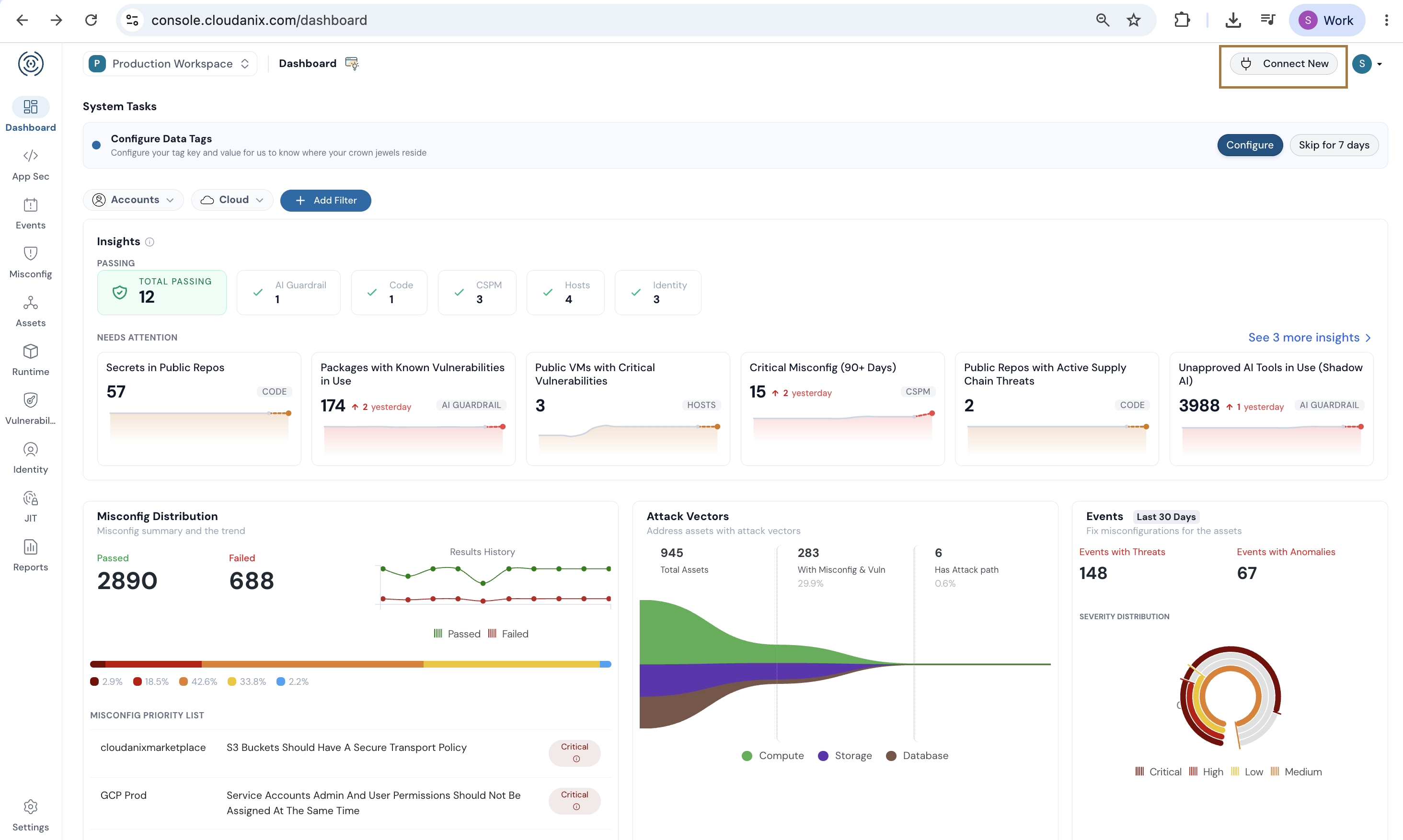Select the Total Passing 12 card

pos(162,292)
